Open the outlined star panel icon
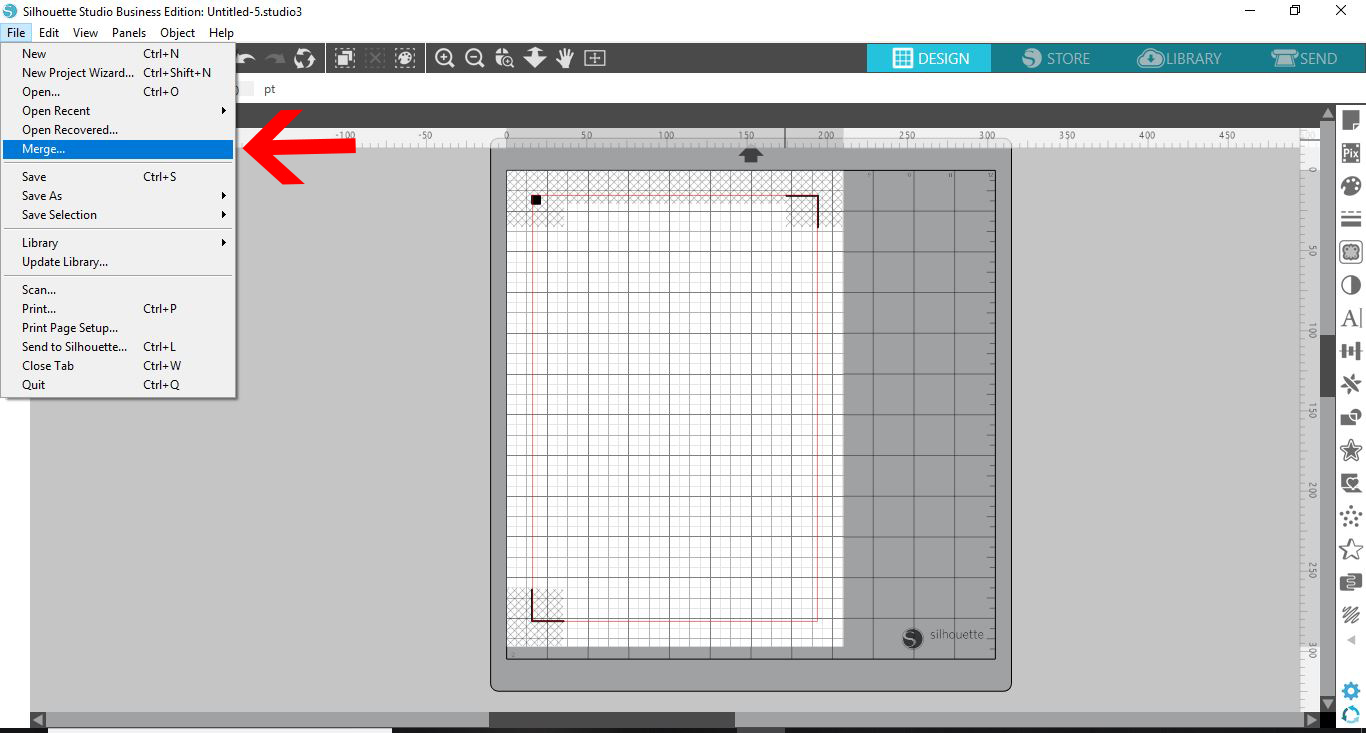The width and height of the screenshot is (1366, 733). 1351,549
